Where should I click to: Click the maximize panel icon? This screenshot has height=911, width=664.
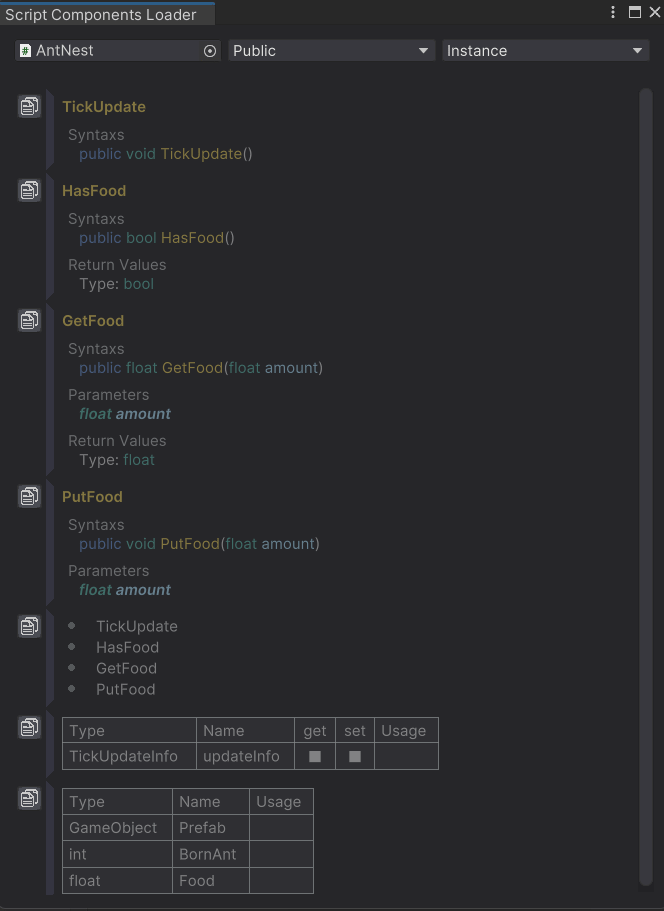(x=636, y=12)
